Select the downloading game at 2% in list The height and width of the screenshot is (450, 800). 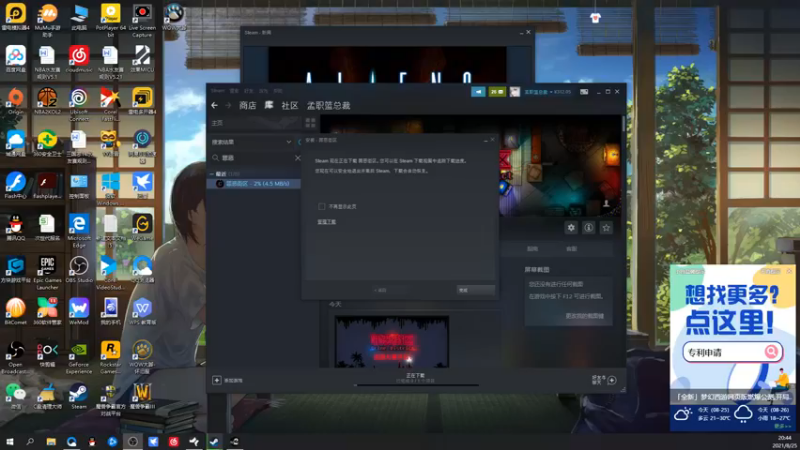(254, 184)
